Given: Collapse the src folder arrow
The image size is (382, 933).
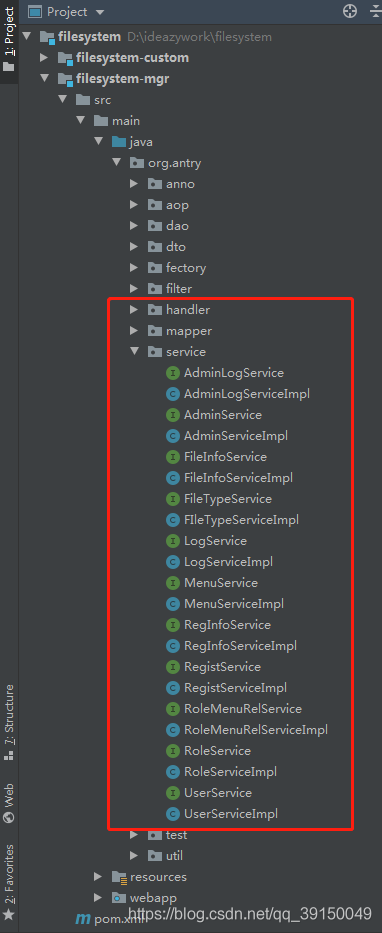Looking at the screenshot, I should tap(62, 100).
